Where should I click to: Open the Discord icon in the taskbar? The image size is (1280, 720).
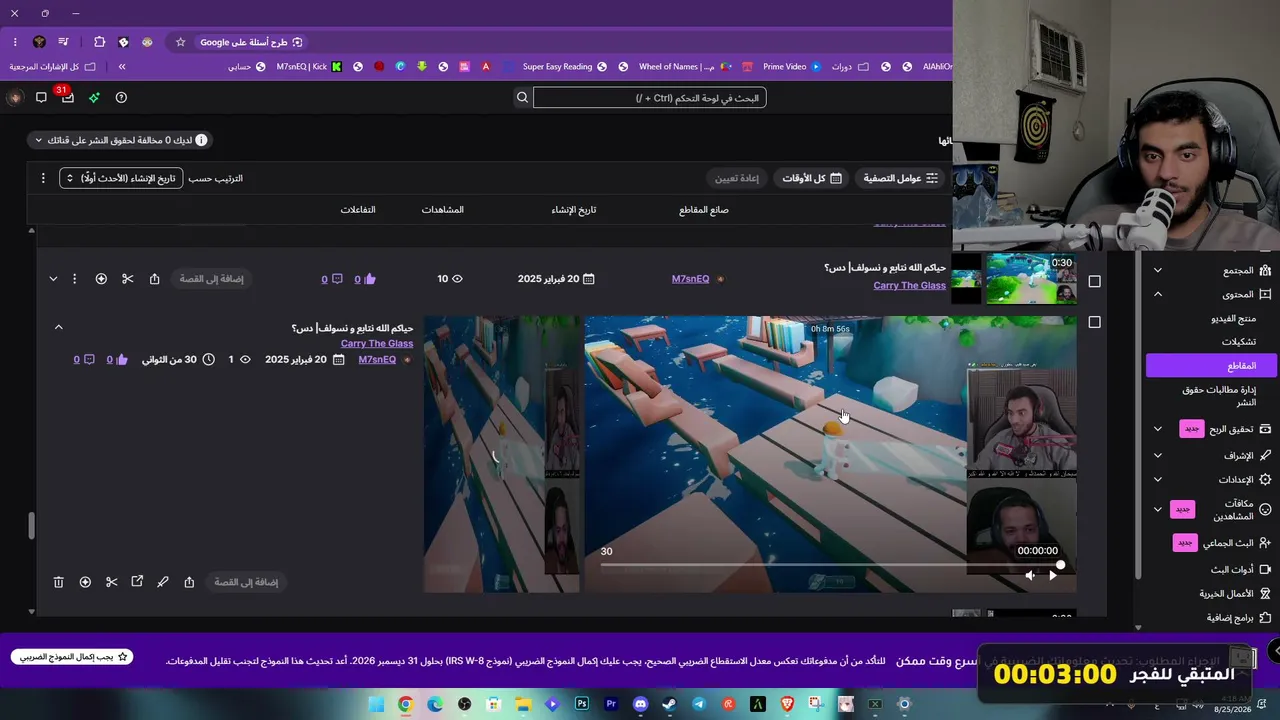pyautogui.click(x=641, y=704)
